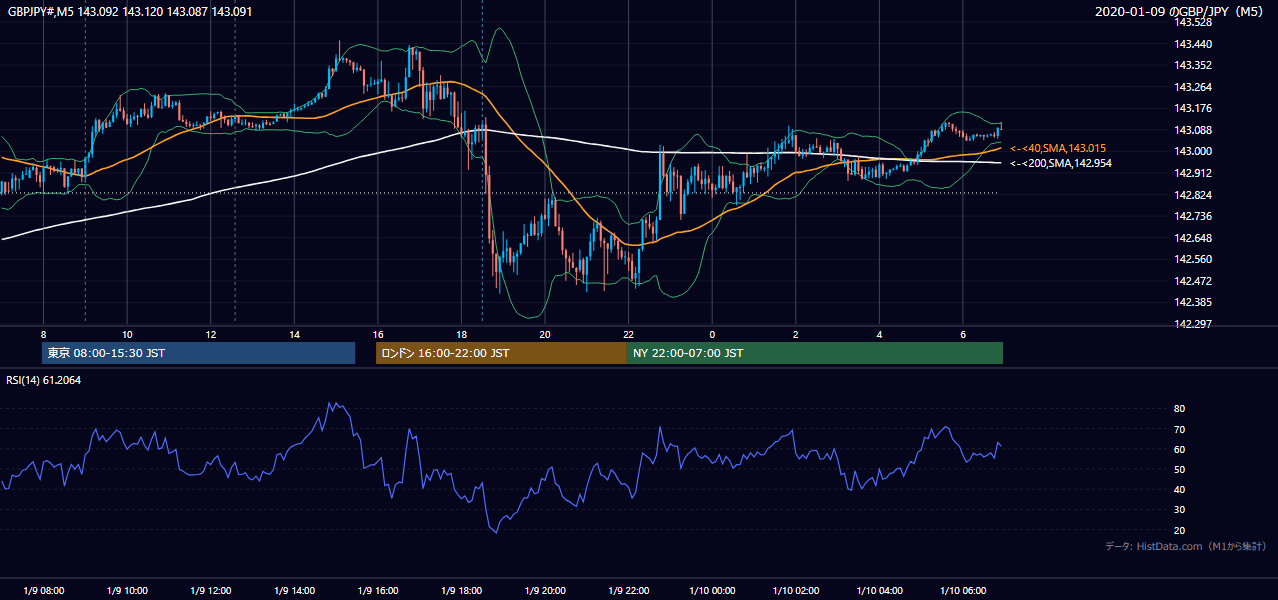Click the price axis label 142.560
1278x600 pixels.
click(1193, 259)
